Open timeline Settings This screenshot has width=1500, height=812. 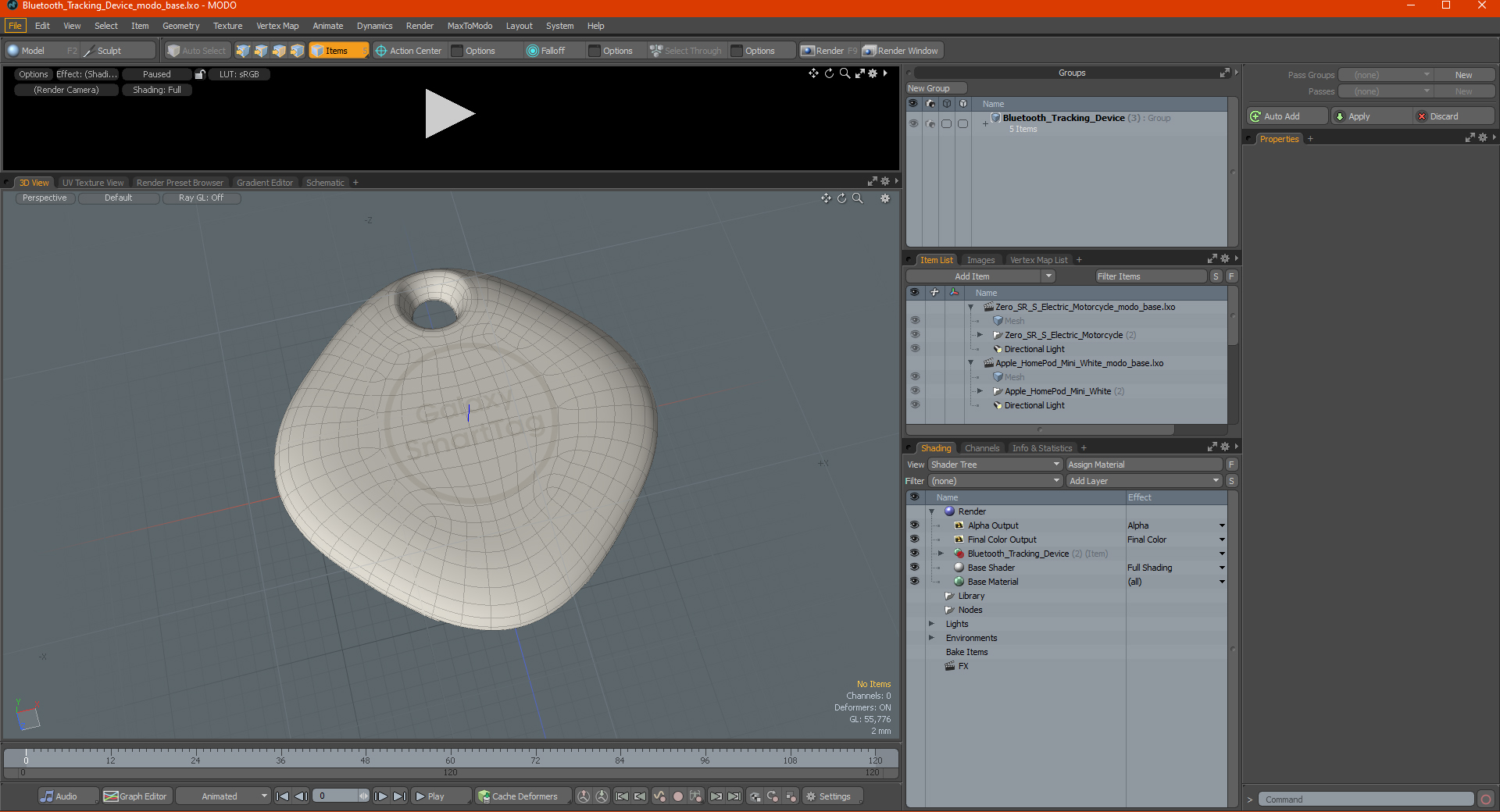(x=834, y=796)
